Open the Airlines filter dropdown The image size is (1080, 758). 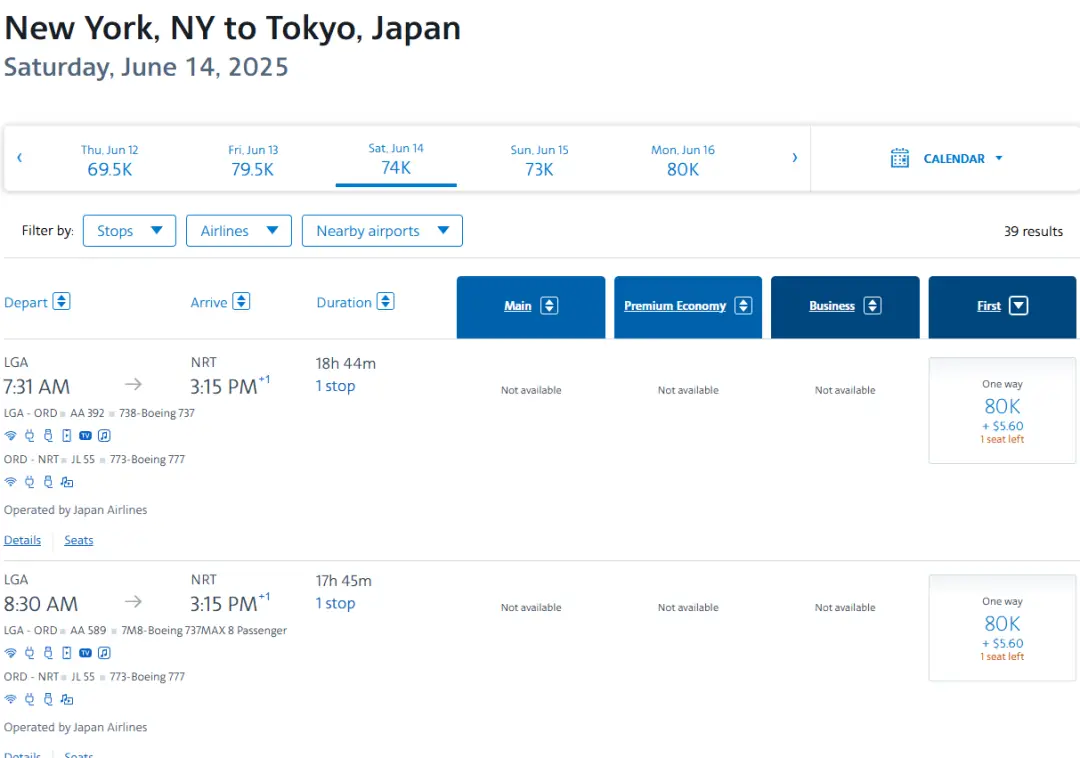coord(239,231)
